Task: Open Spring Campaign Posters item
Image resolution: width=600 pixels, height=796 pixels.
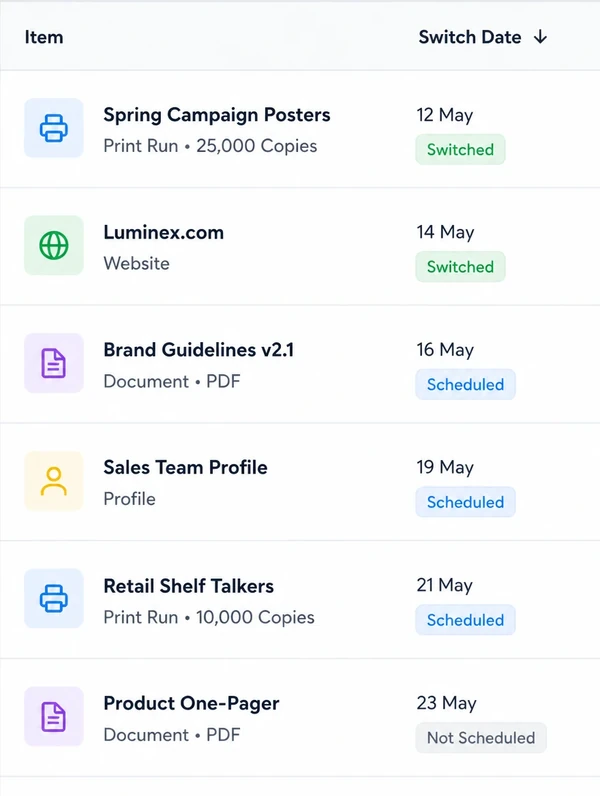Action: tap(217, 115)
